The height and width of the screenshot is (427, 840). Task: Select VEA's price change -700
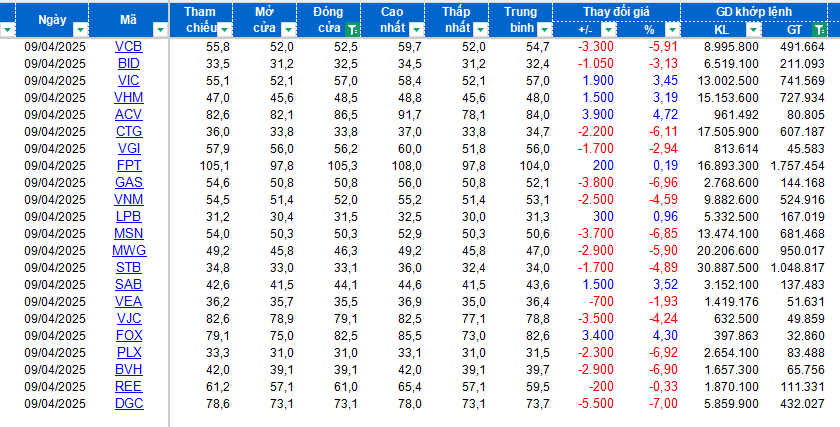(x=601, y=301)
